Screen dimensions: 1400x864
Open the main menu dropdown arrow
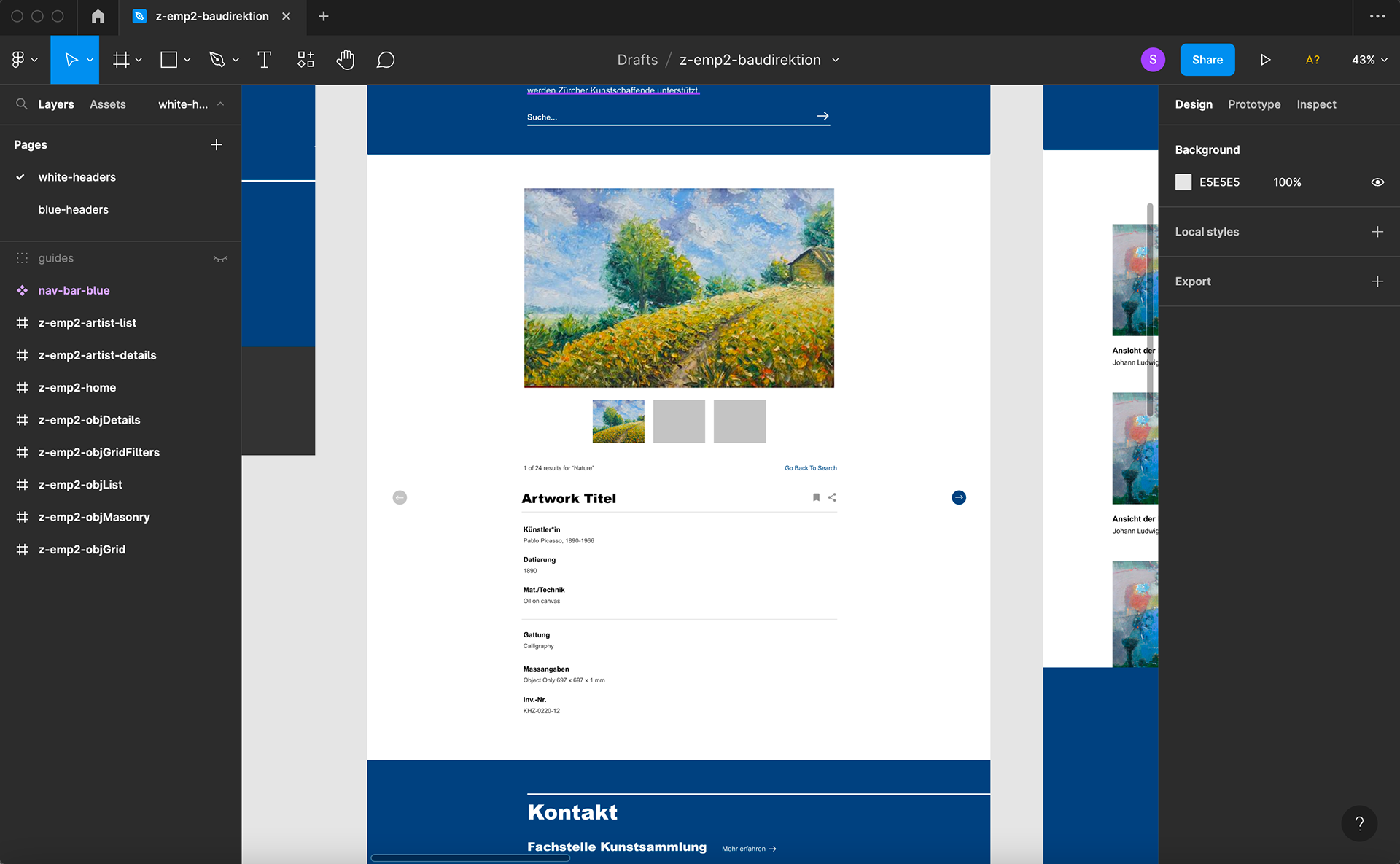pyautogui.click(x=34, y=60)
